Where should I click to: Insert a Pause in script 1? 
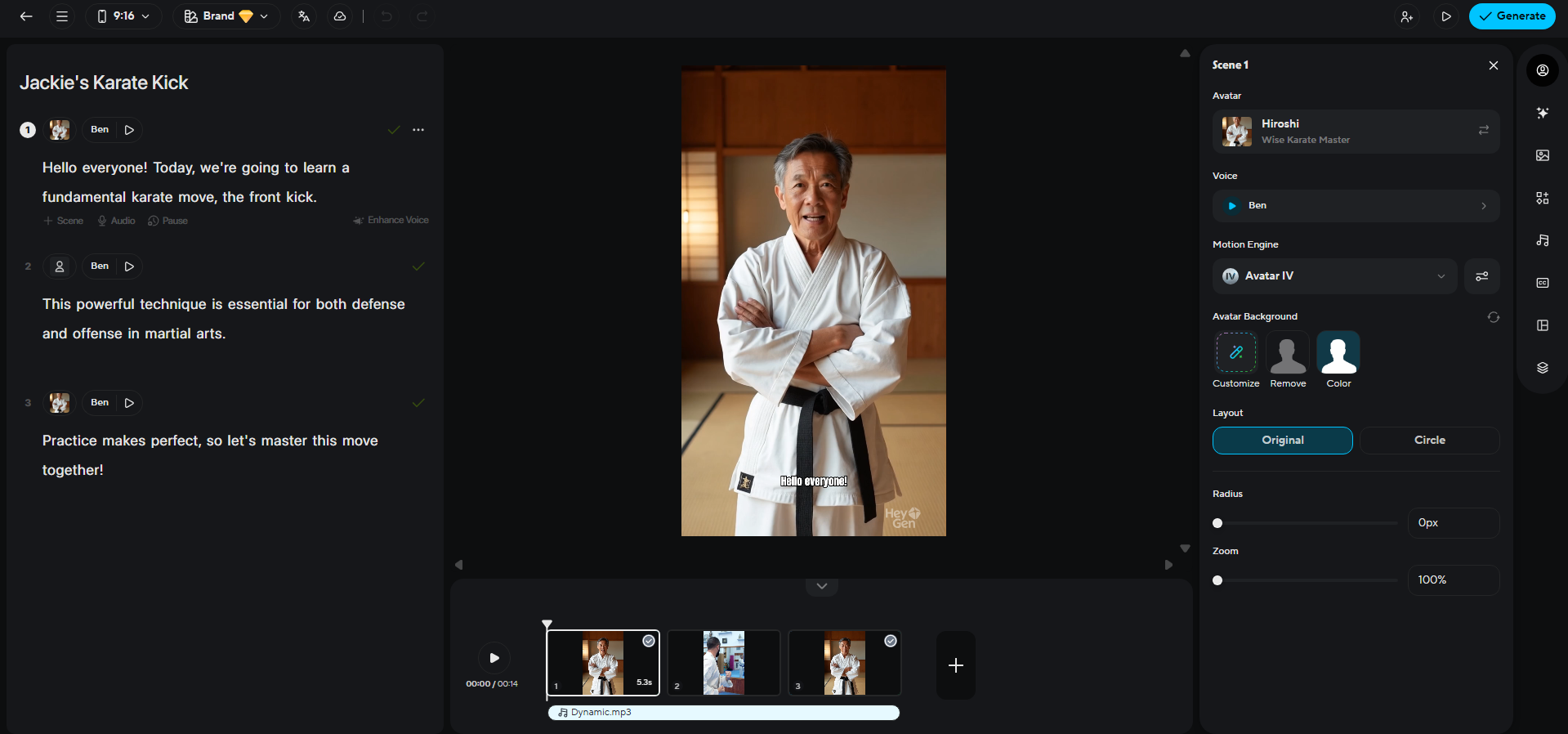click(x=168, y=221)
